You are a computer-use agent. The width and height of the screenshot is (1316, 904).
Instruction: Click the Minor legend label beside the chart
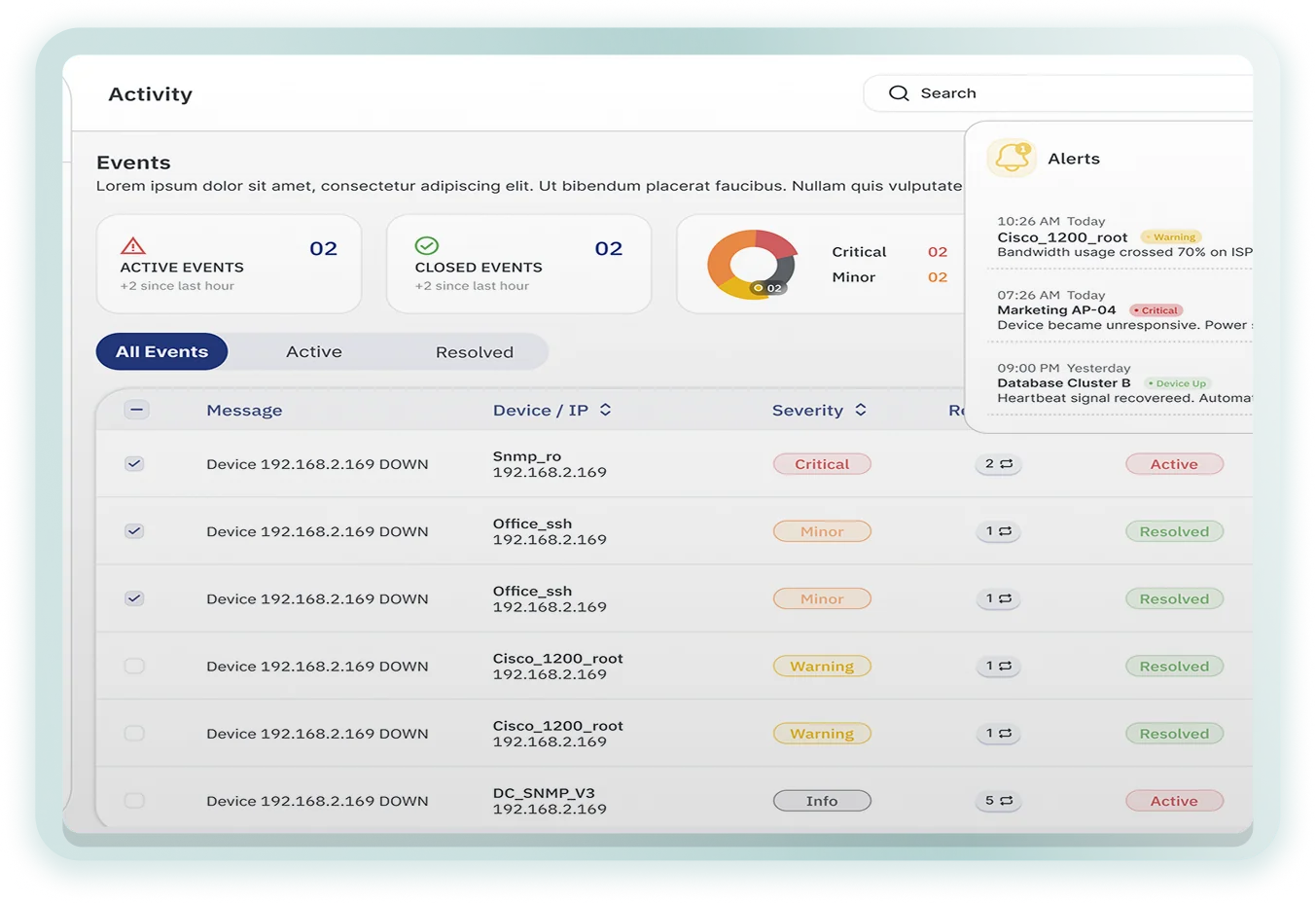point(854,277)
